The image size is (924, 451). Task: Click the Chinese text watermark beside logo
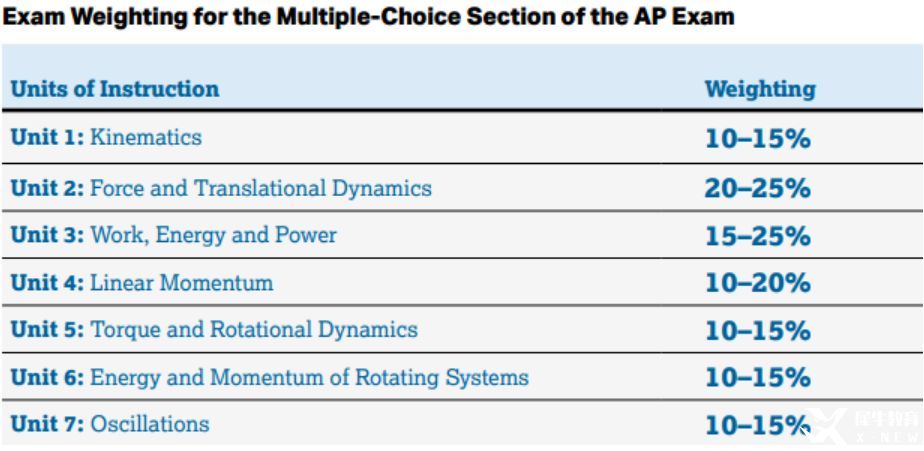pos(885,420)
